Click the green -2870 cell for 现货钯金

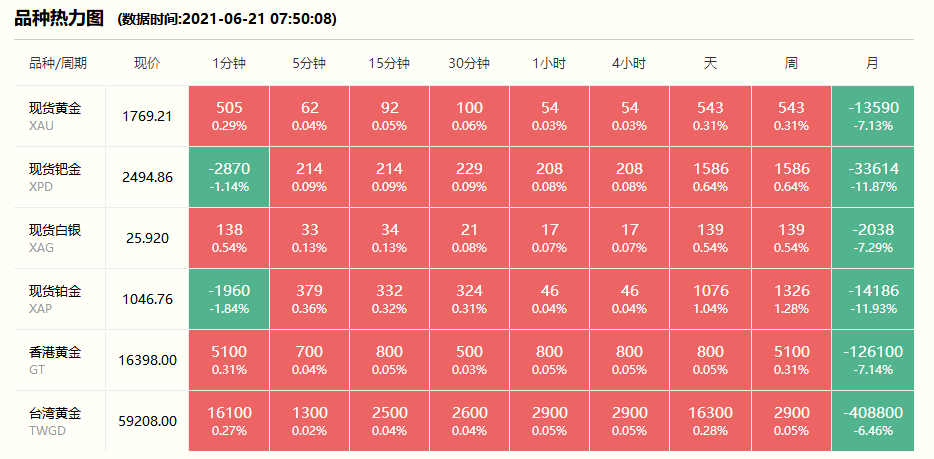coord(229,177)
